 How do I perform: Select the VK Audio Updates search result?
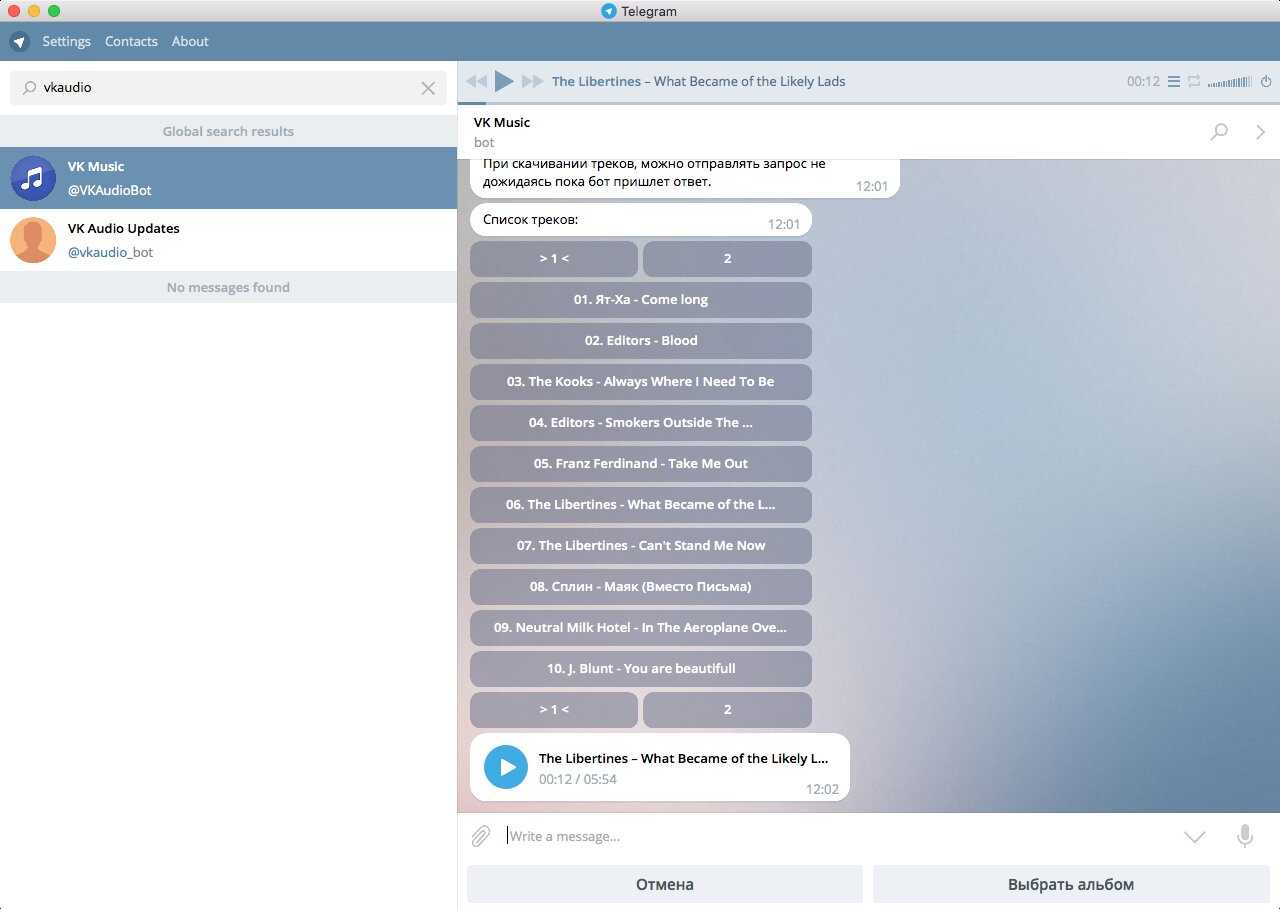coord(228,240)
